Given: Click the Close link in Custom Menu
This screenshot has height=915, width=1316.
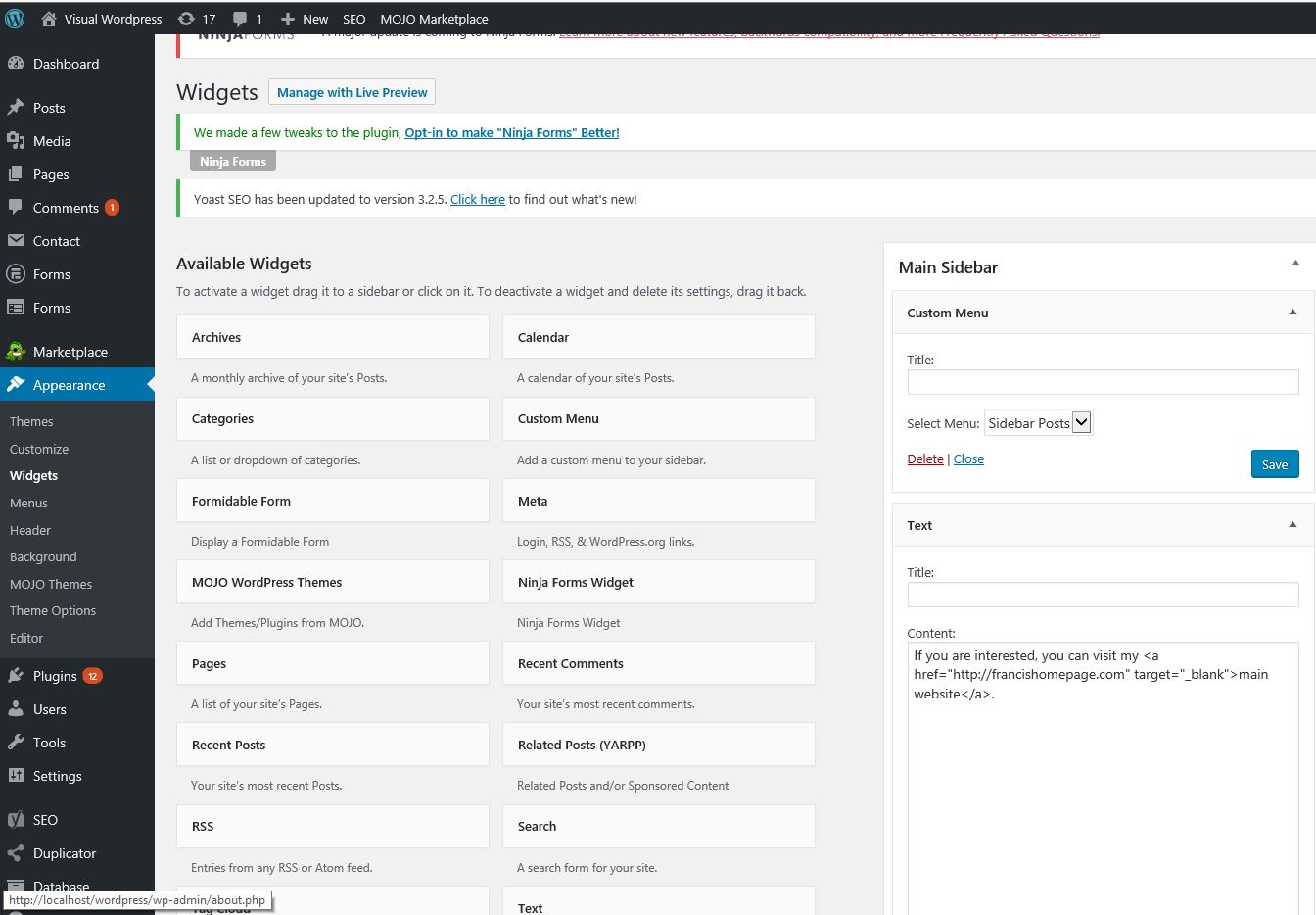Looking at the screenshot, I should tap(968, 458).
